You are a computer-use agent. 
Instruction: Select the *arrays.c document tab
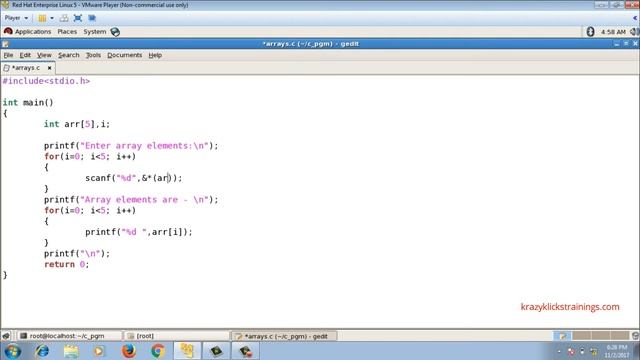[25, 68]
